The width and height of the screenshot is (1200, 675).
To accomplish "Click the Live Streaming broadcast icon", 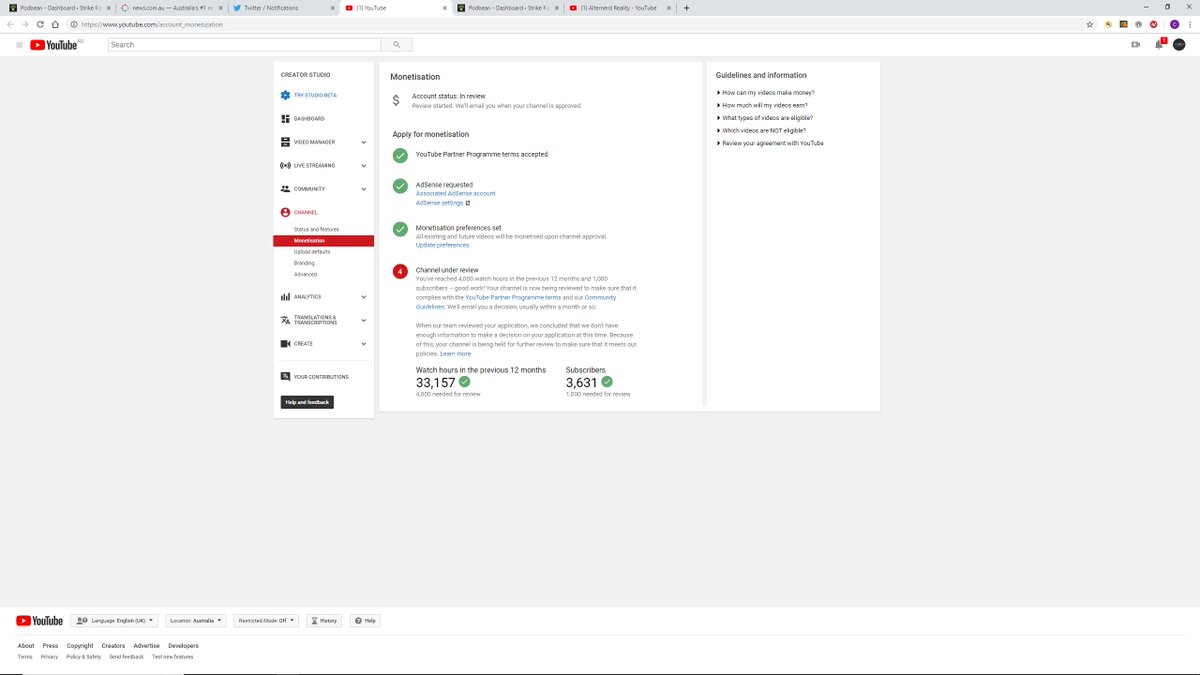I will pos(285,165).
